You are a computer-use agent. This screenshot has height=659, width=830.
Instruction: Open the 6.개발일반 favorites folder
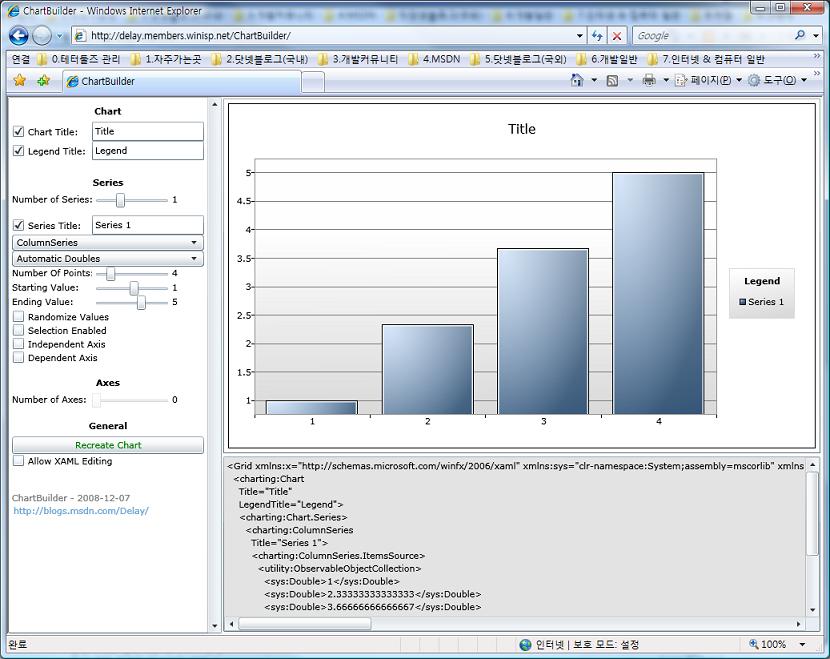pyautogui.click(x=607, y=59)
